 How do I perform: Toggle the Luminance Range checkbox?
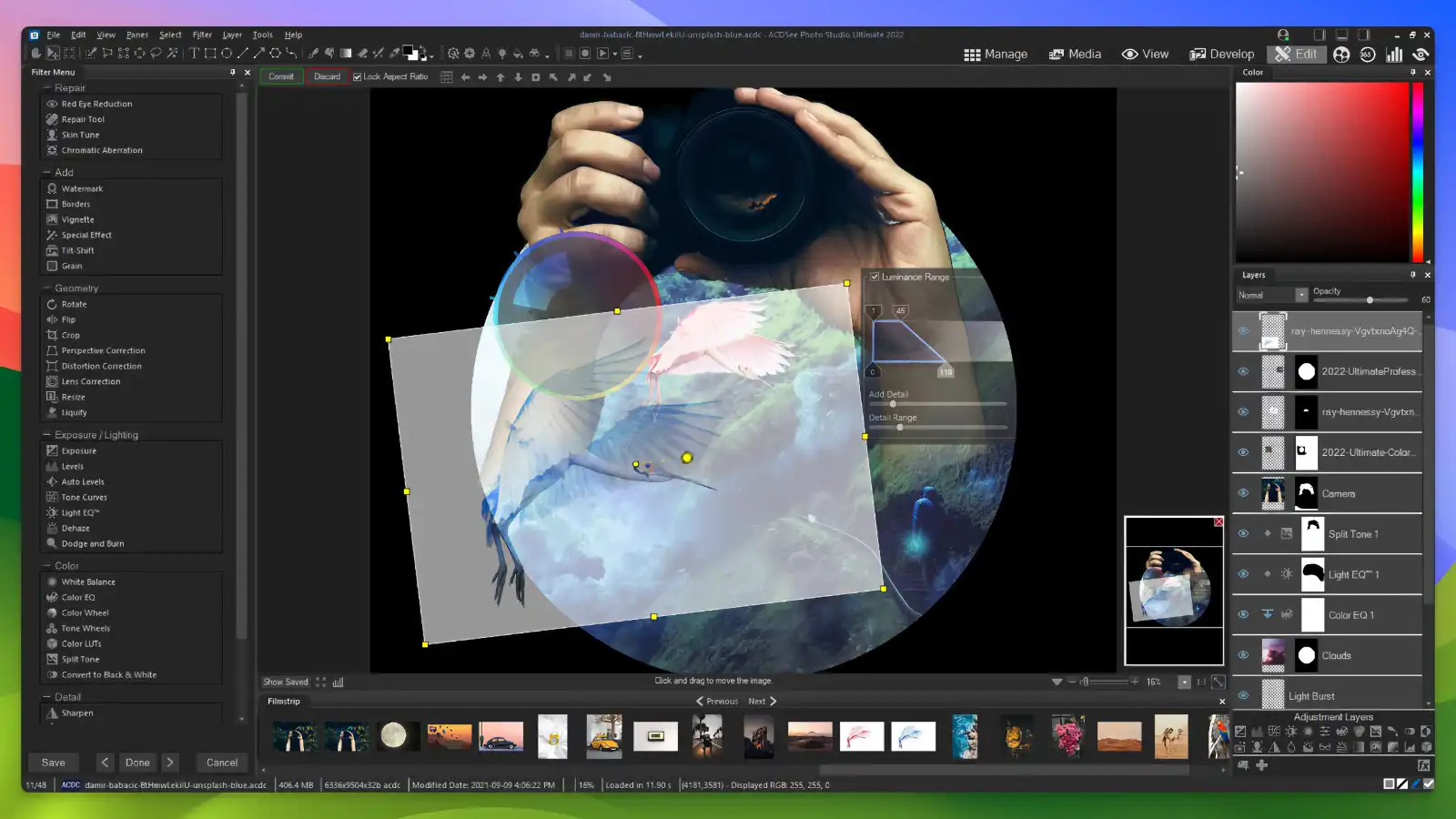[875, 277]
